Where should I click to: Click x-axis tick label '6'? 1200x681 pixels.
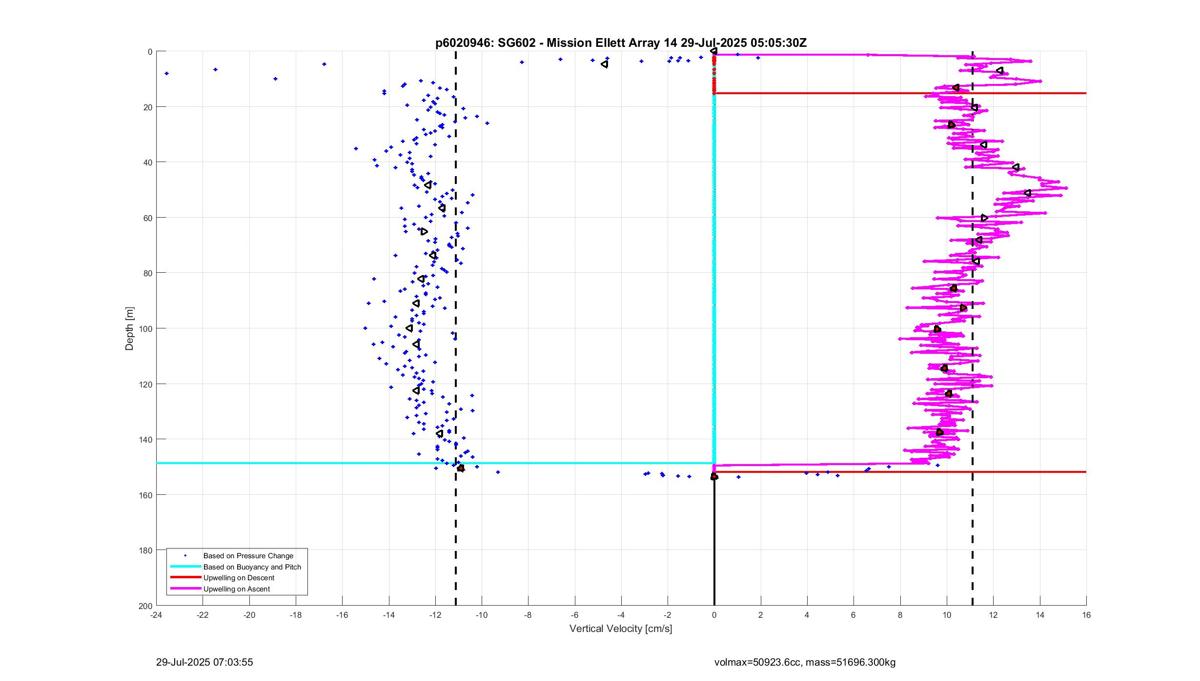[853, 616]
